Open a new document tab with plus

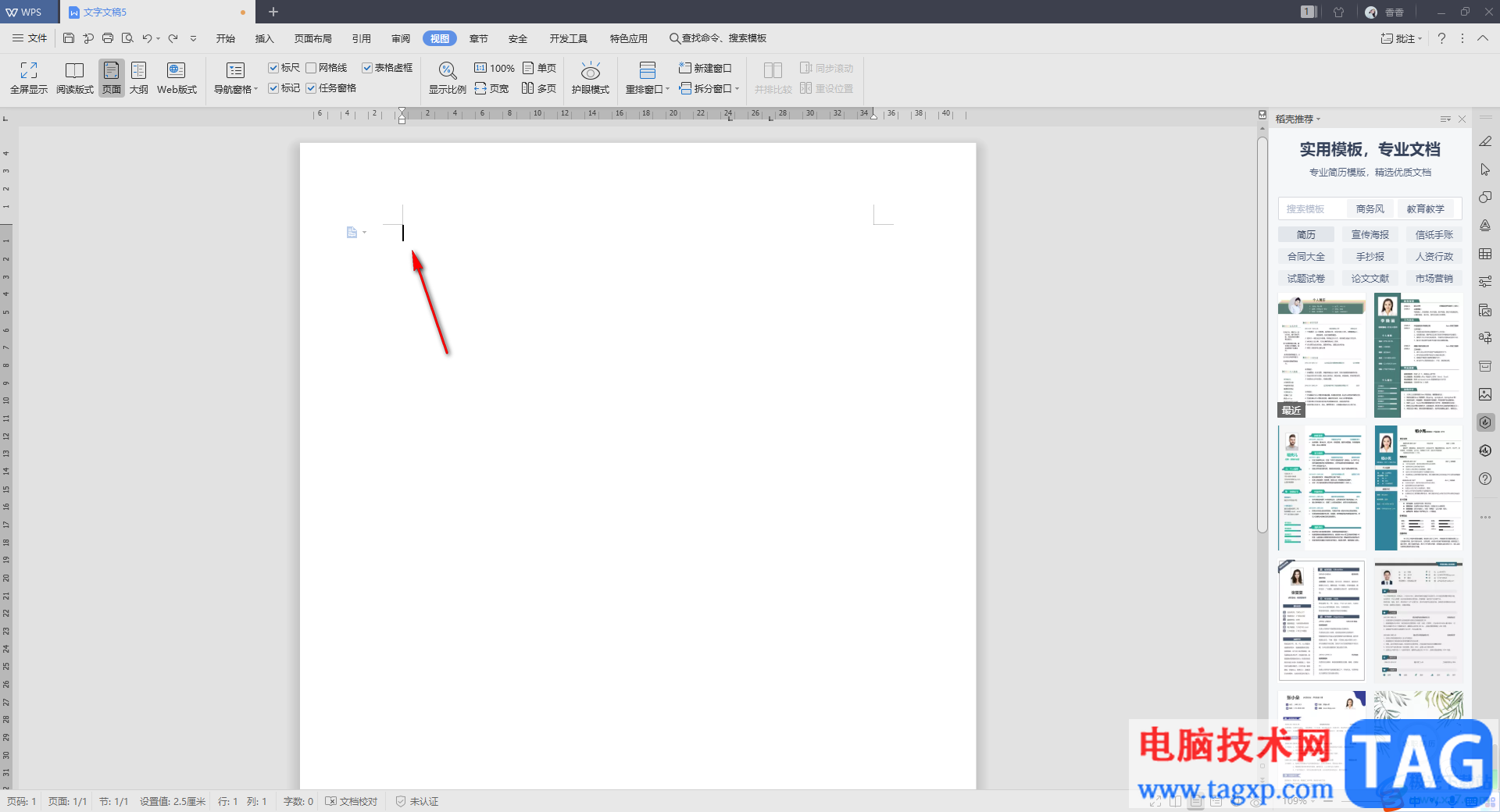pyautogui.click(x=273, y=12)
